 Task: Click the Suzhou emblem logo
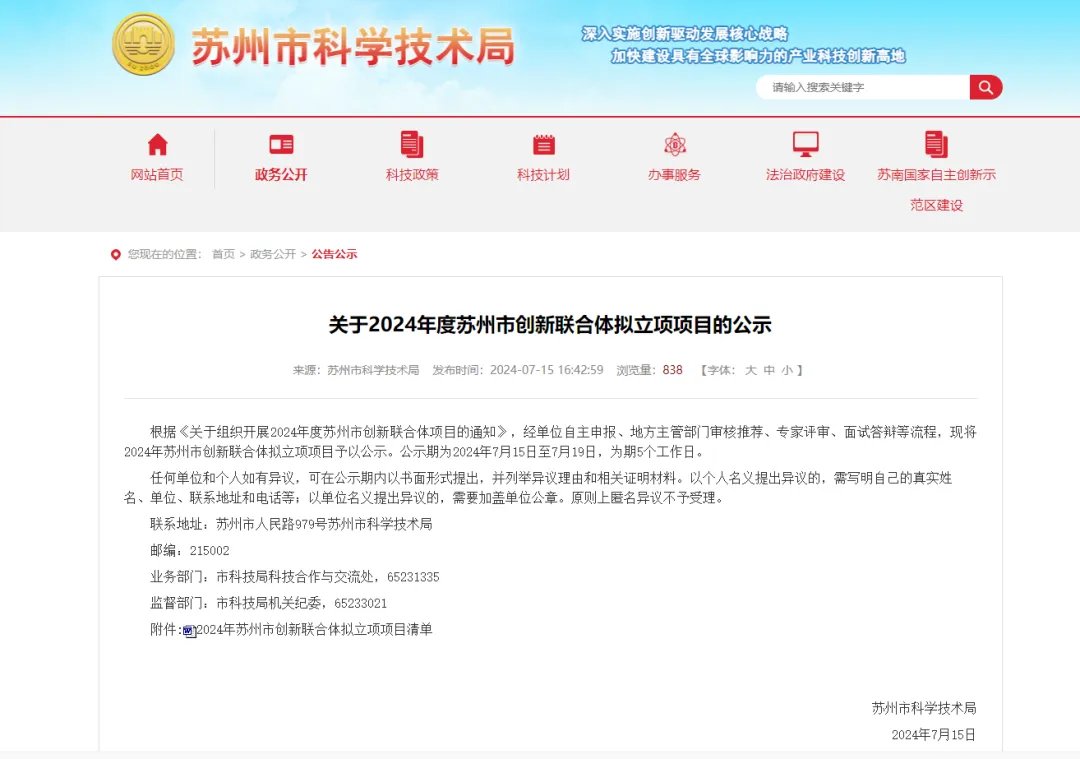[x=143, y=43]
